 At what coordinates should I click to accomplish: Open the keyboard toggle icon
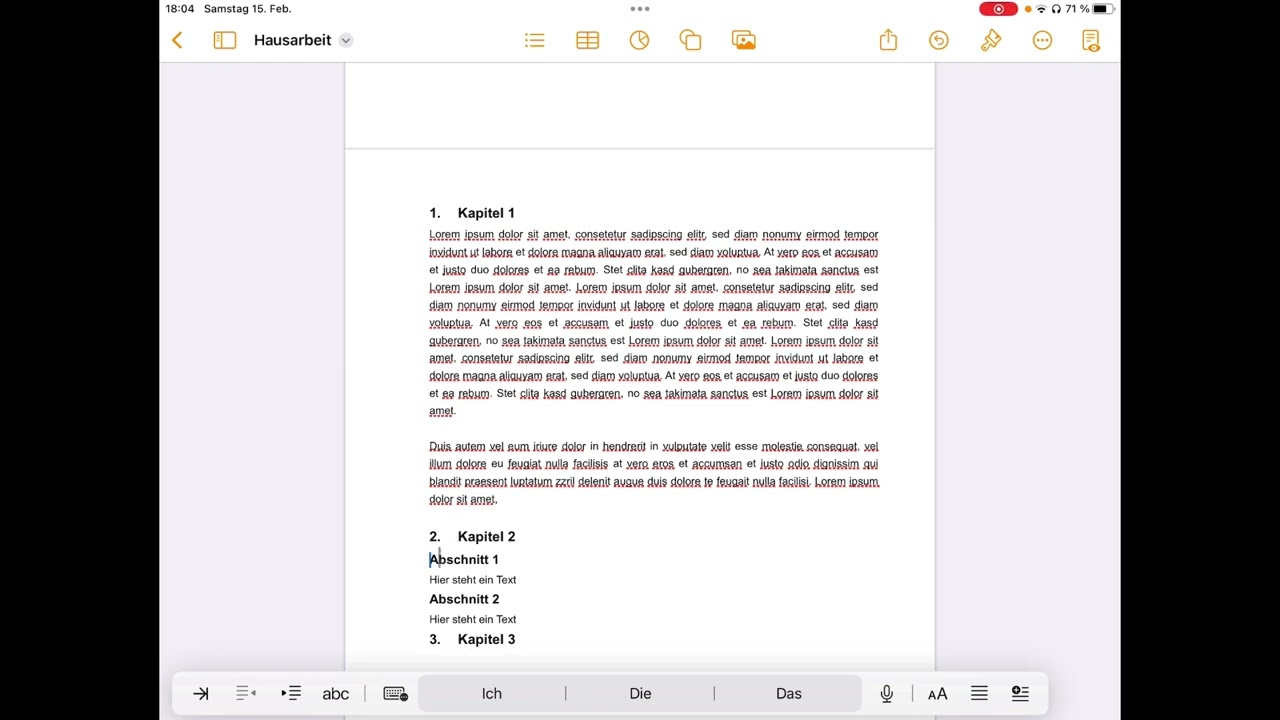tap(396, 693)
